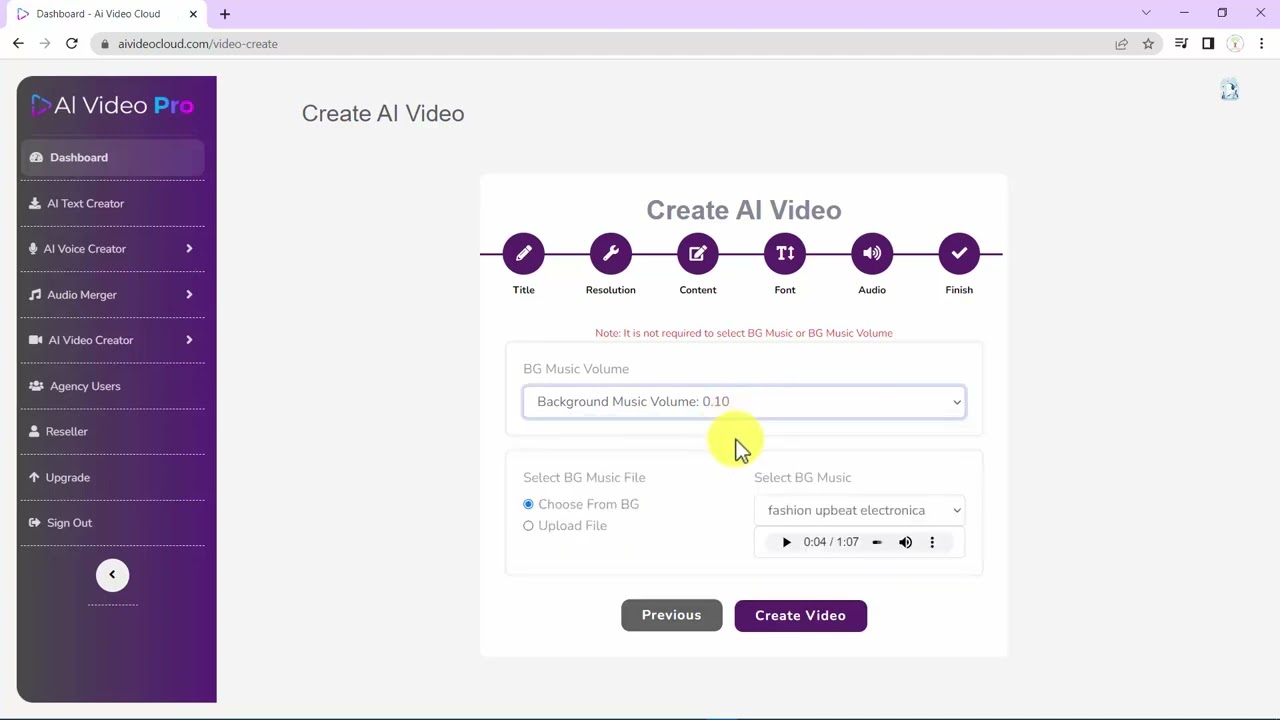Open AI Text Creator in sidebar
Image resolution: width=1280 pixels, height=720 pixels.
[x=112, y=203]
